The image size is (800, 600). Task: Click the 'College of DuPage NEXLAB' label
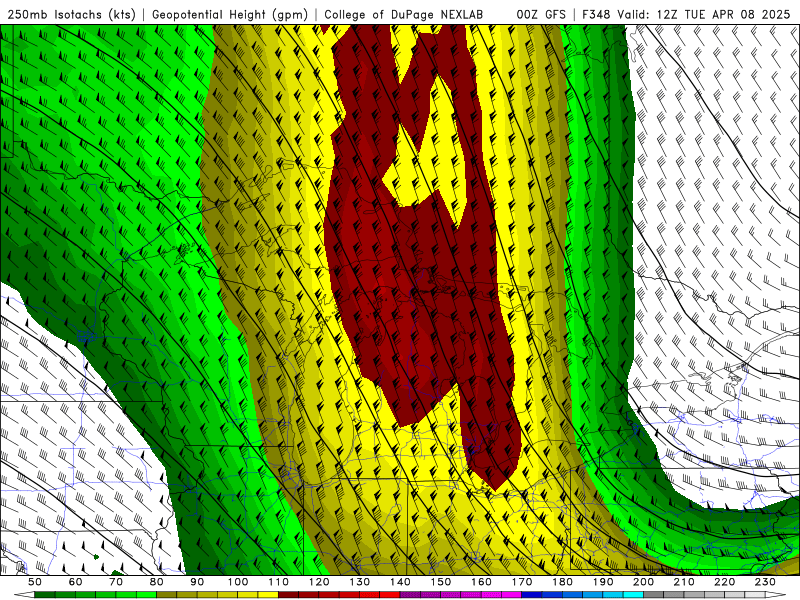[x=404, y=14]
